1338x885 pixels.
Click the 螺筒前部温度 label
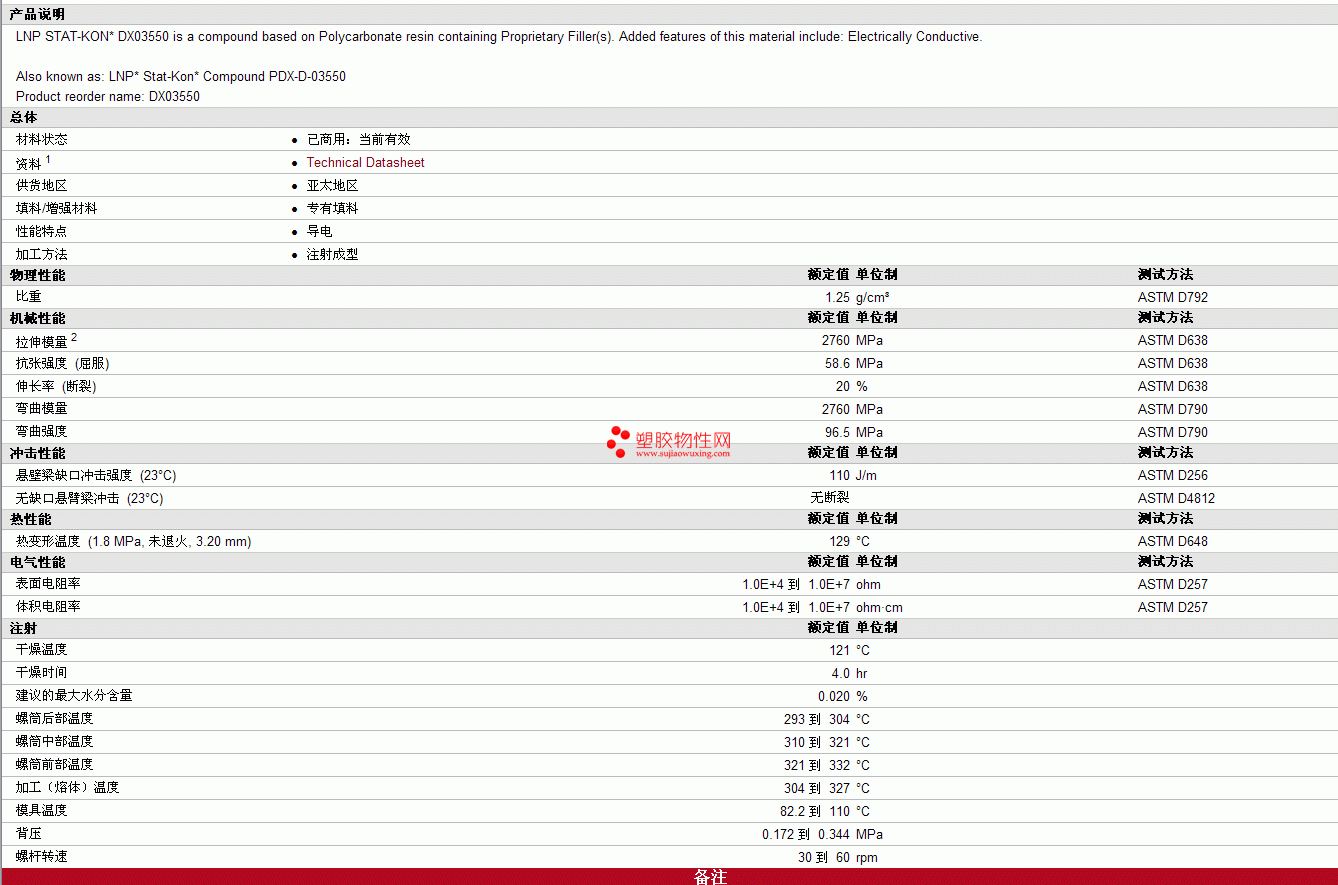point(55,765)
